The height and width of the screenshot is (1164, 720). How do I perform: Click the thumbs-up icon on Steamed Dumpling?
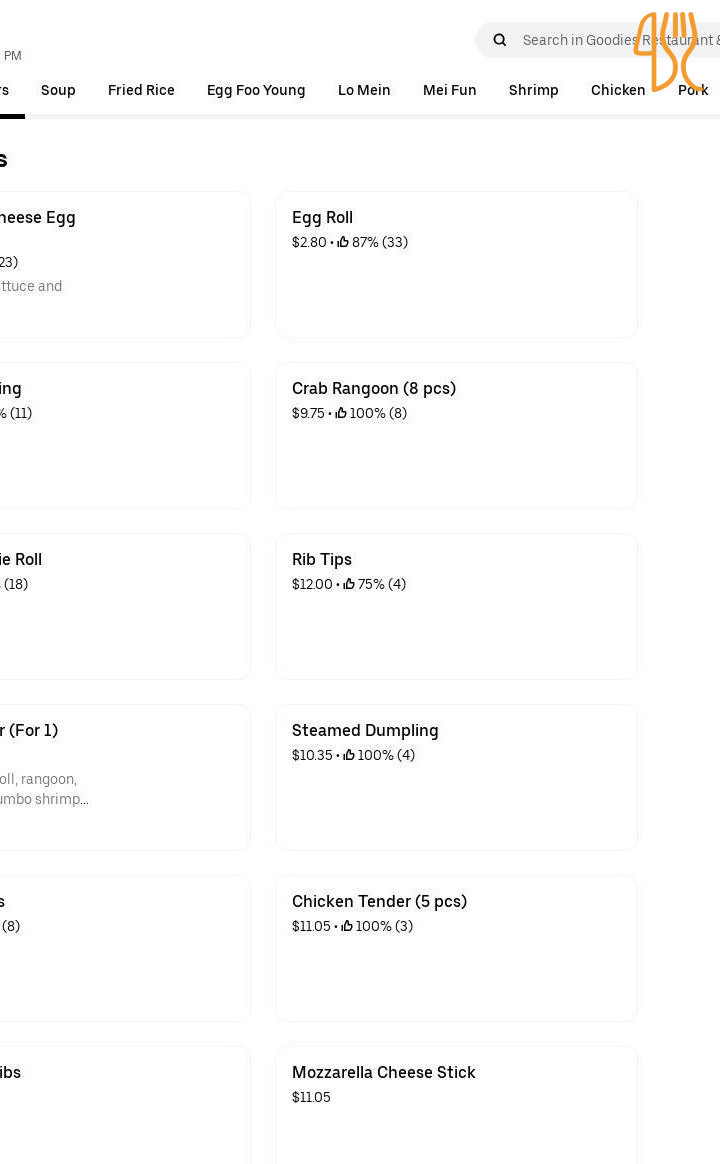349,755
